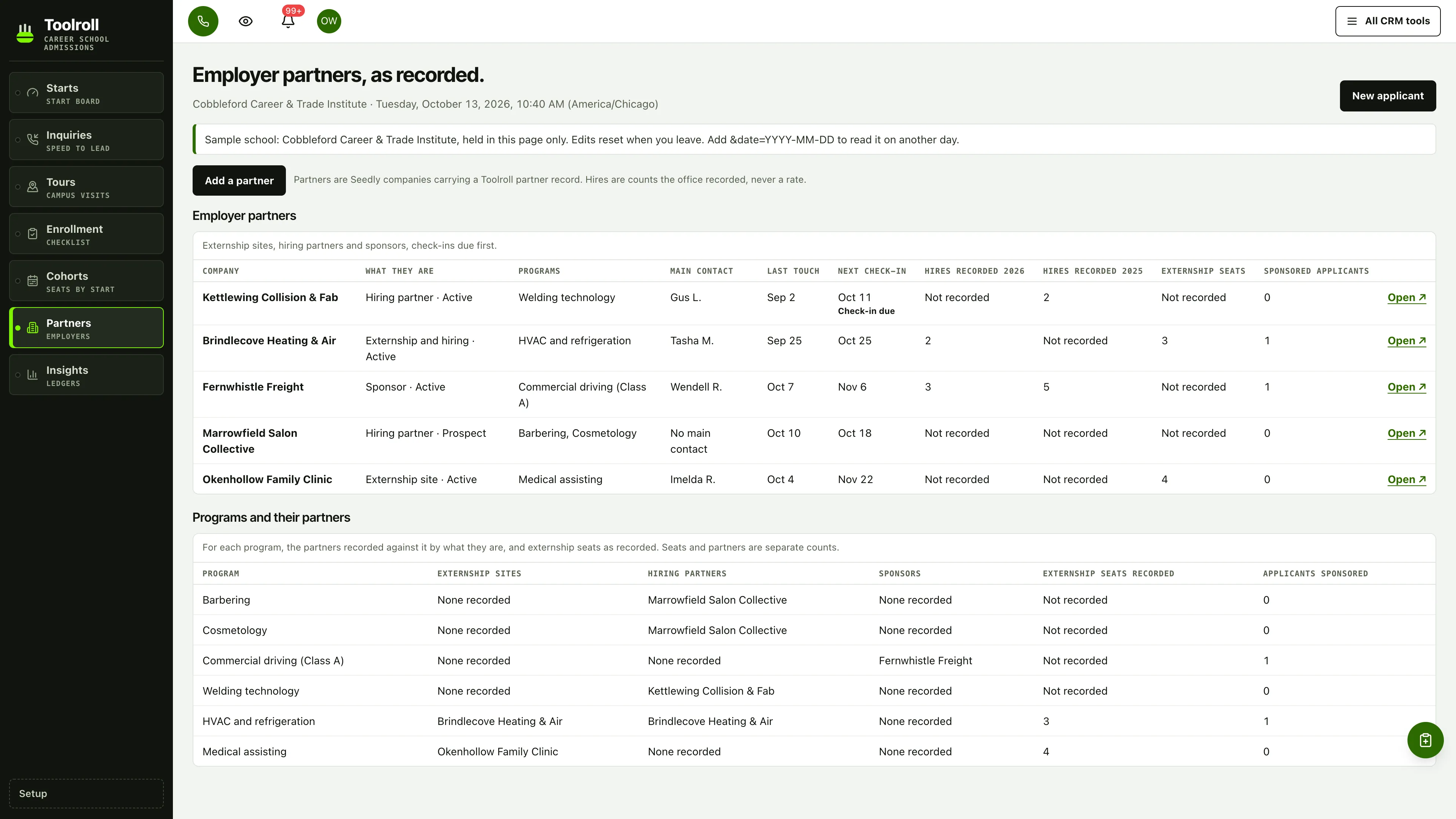Click the Enrollment clipboard icon in sidebar
This screenshot has height=819, width=1456.
(33, 234)
